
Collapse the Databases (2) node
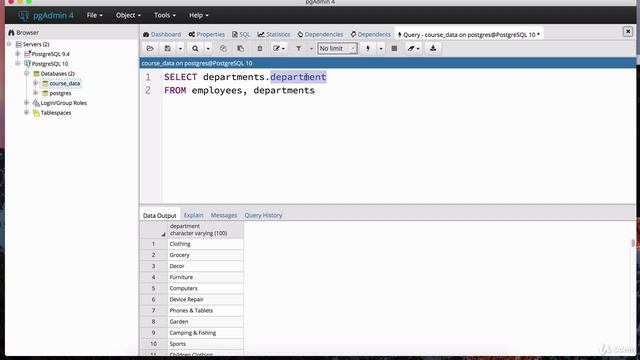pyautogui.click(x=27, y=73)
